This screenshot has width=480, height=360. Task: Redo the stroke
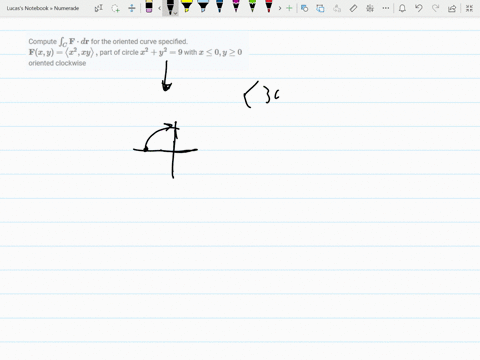[x=435, y=8]
